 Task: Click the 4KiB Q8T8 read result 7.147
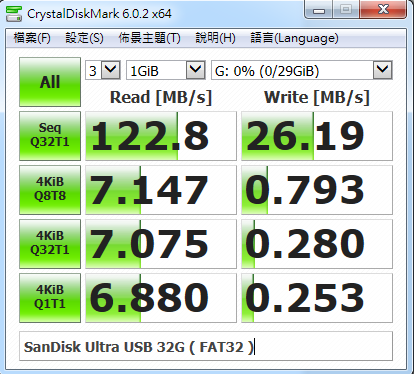[161, 190]
